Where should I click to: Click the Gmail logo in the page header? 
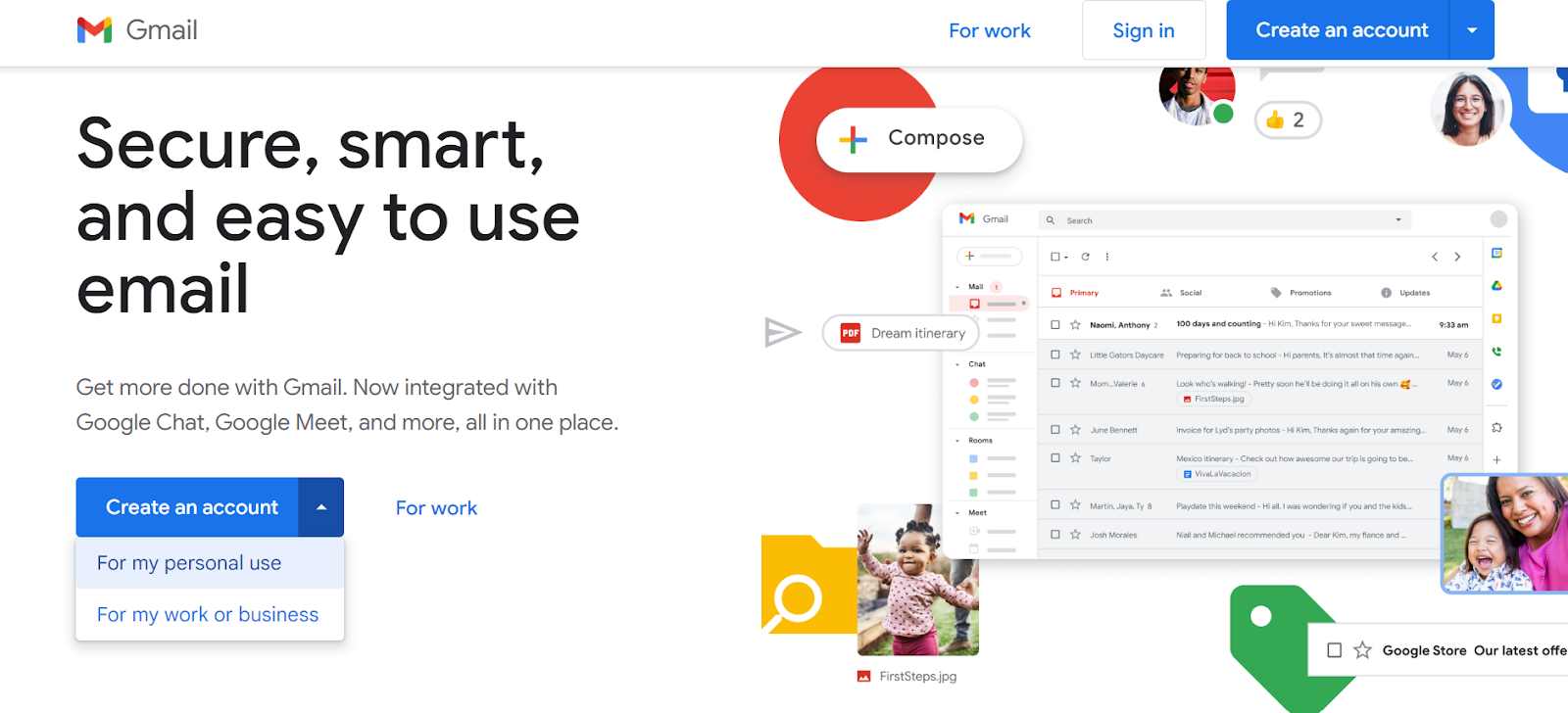click(x=137, y=30)
